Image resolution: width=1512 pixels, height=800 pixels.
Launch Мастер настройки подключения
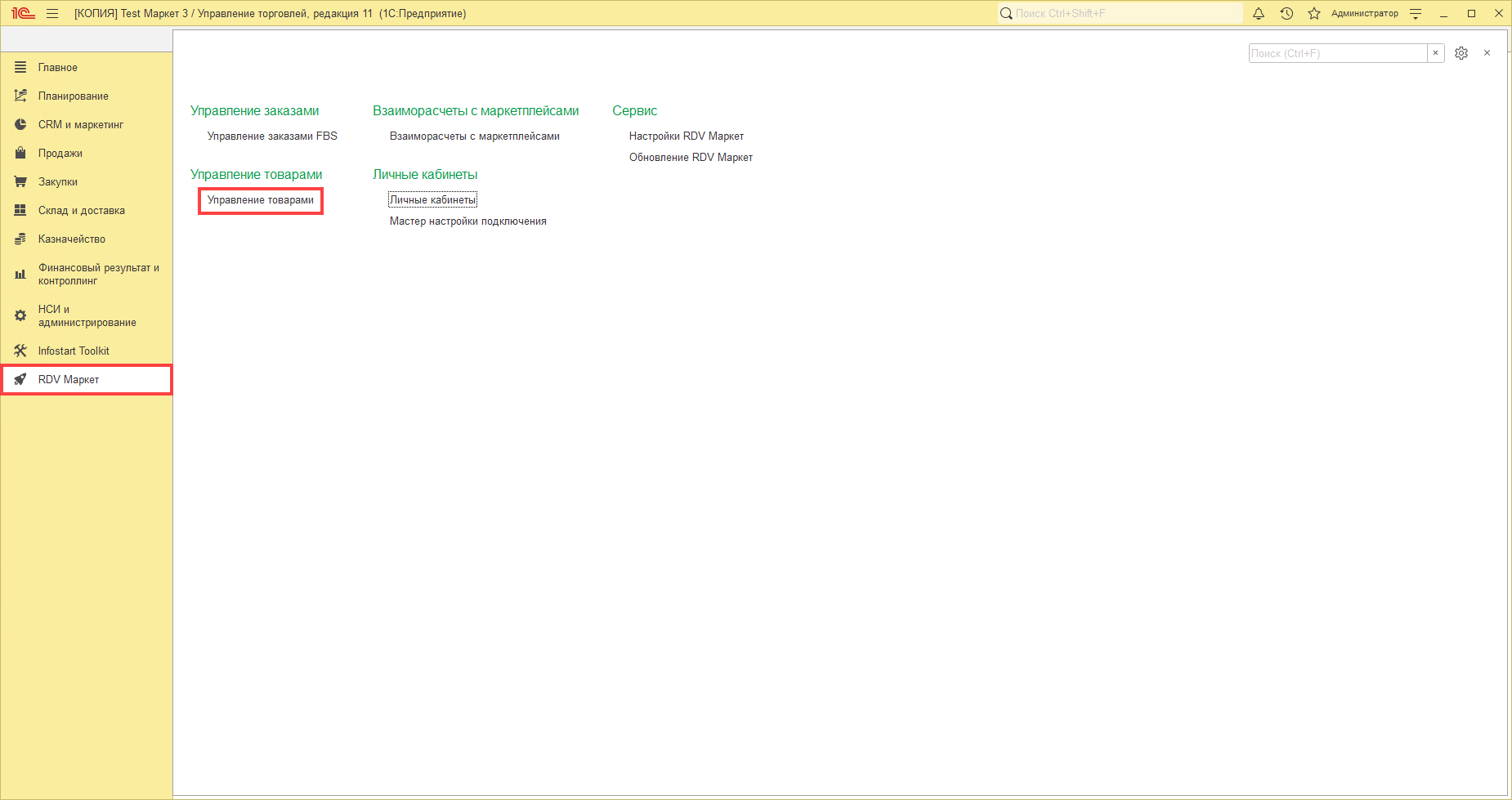[x=468, y=221]
